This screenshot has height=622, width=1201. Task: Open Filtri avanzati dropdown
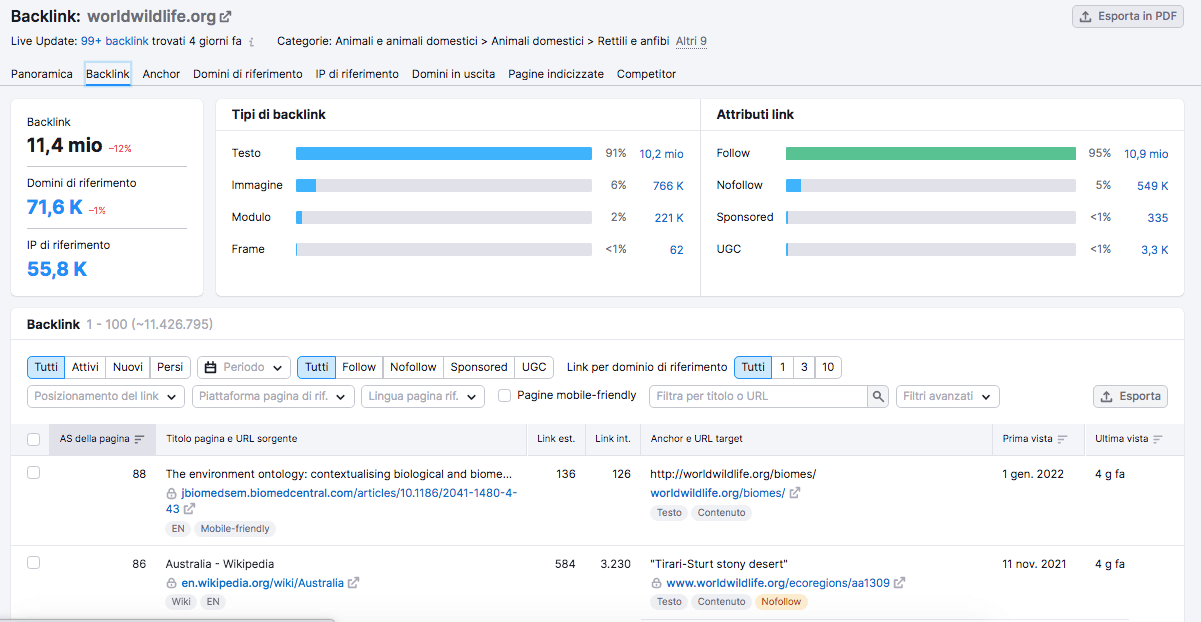pyautogui.click(x=948, y=397)
